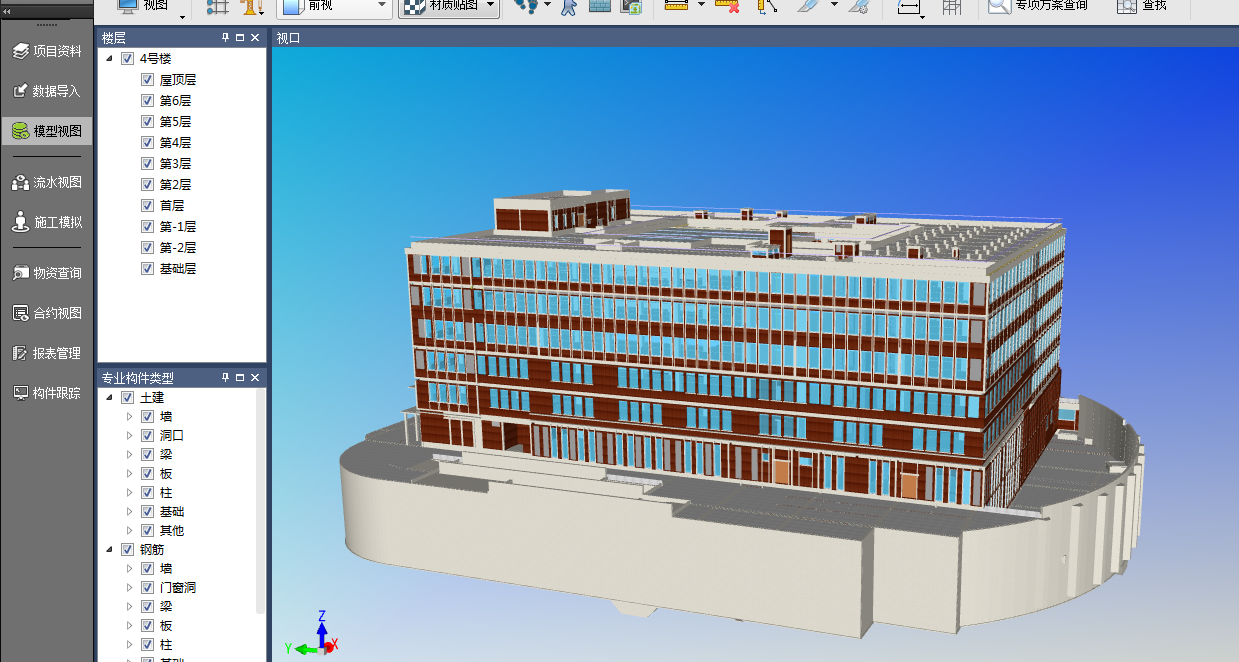Viewport: 1239px width, 662px height.
Task: Open 报表管理 in the sidebar
Action: [x=47, y=353]
